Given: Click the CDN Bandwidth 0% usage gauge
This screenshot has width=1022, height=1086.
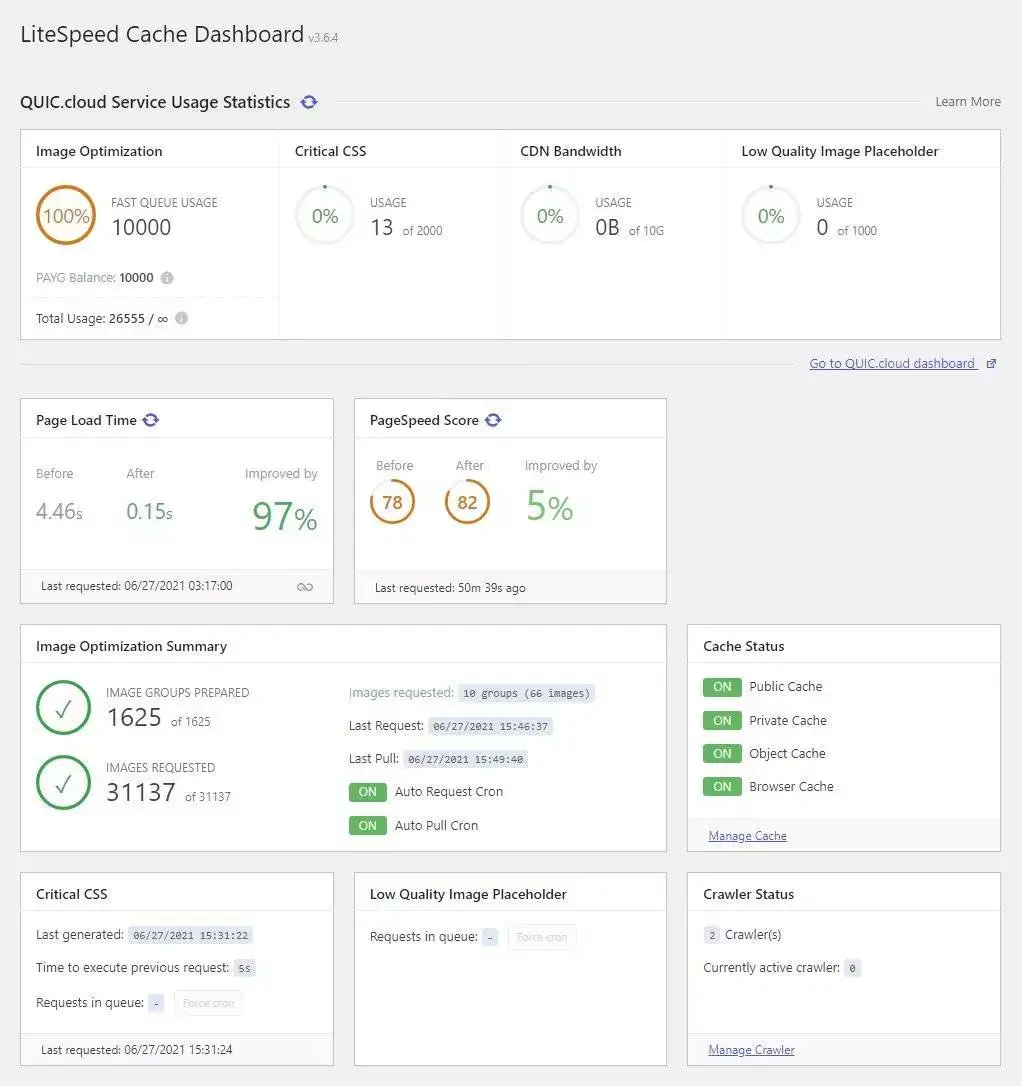Looking at the screenshot, I should [550, 215].
